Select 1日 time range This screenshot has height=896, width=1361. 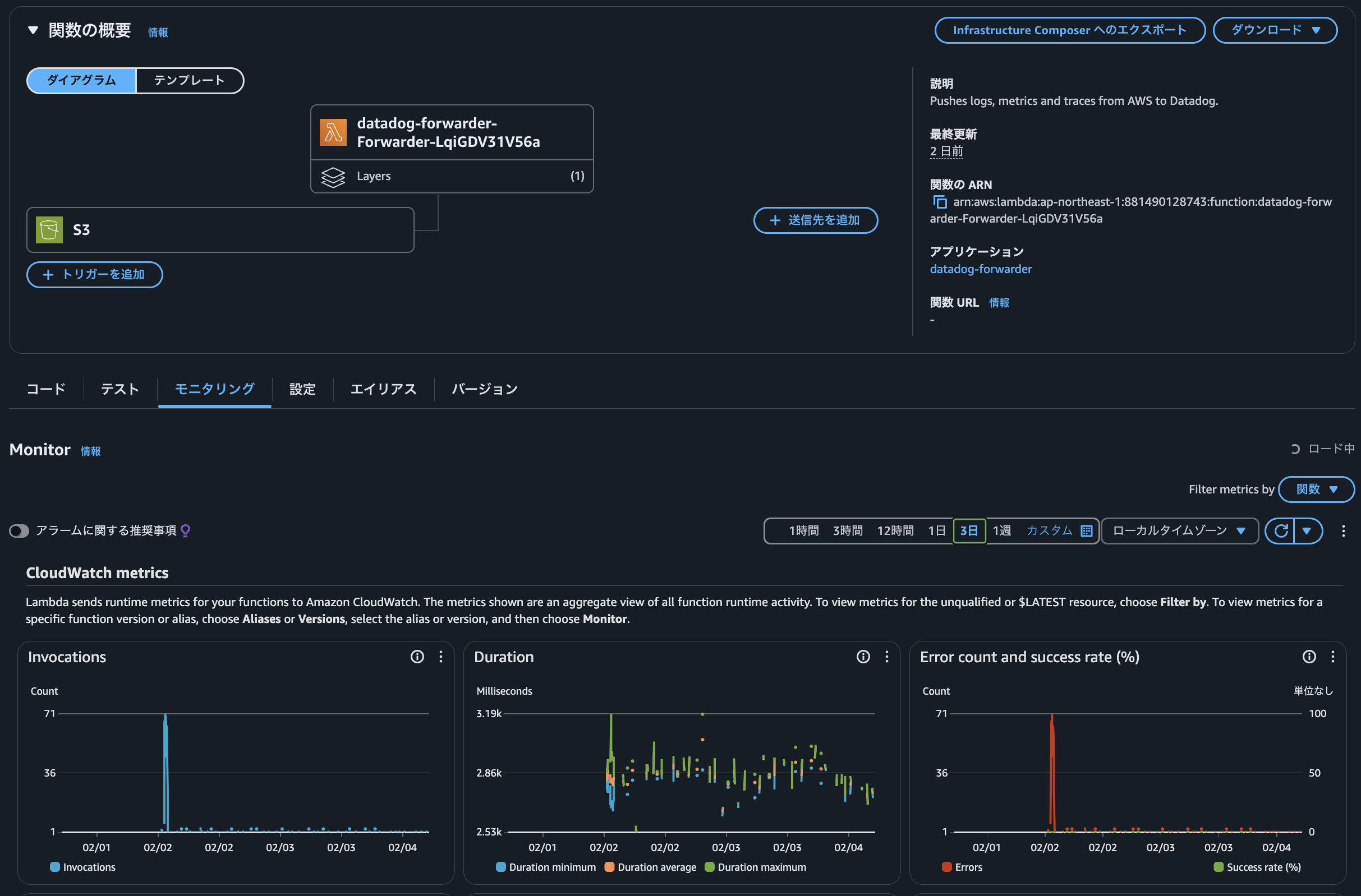pyautogui.click(x=936, y=532)
